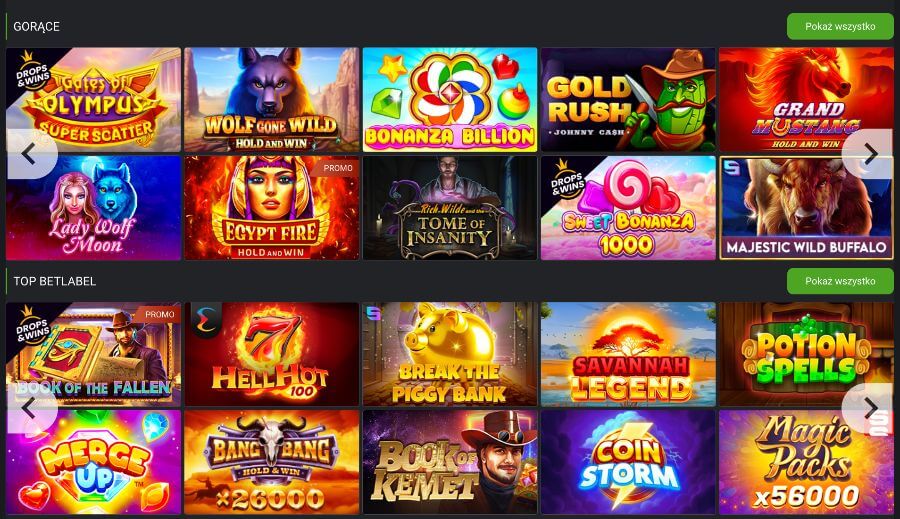Click the next arrow in the Gorące carousel
The height and width of the screenshot is (519, 900).
(x=869, y=154)
